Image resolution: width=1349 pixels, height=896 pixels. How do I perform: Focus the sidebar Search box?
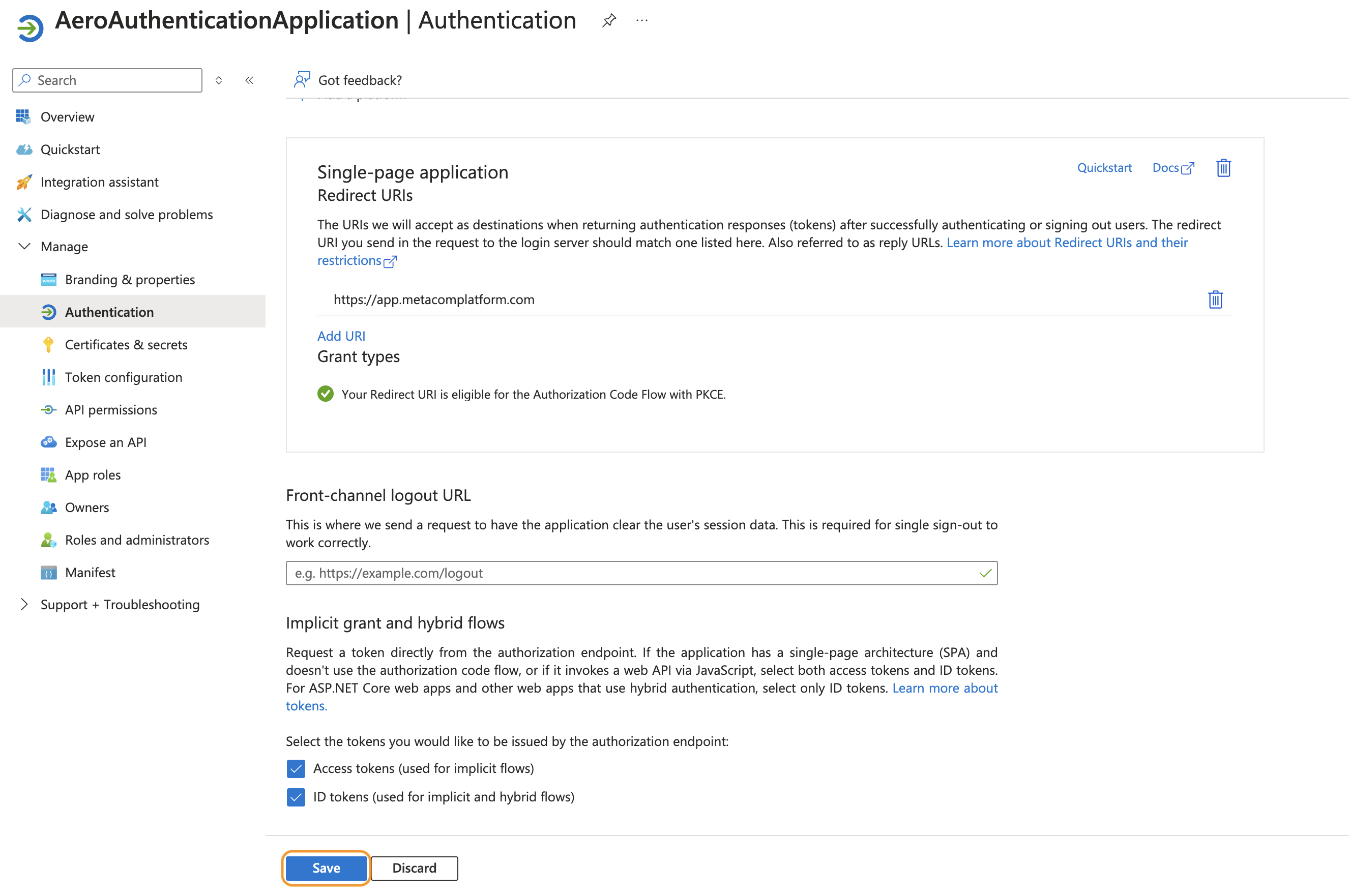point(107,80)
